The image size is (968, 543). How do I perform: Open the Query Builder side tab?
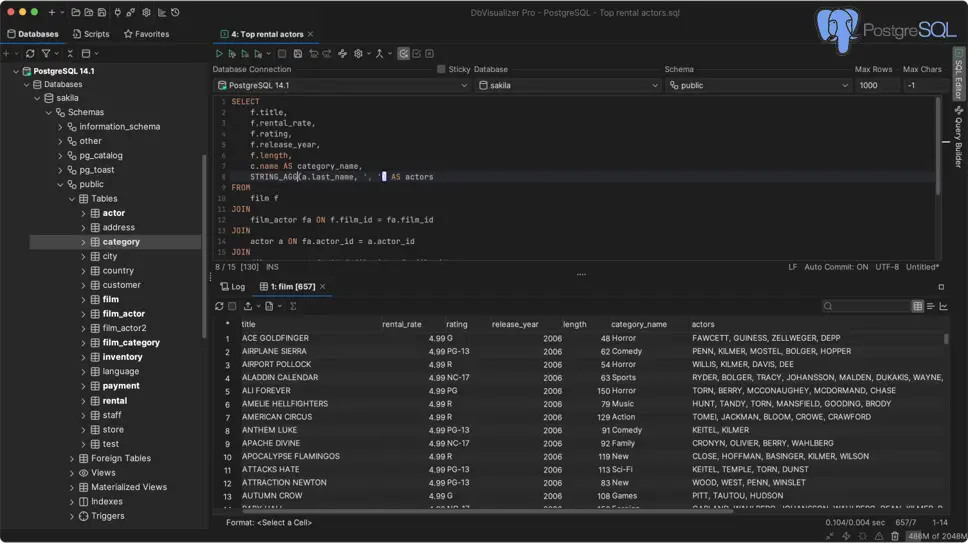[959, 137]
